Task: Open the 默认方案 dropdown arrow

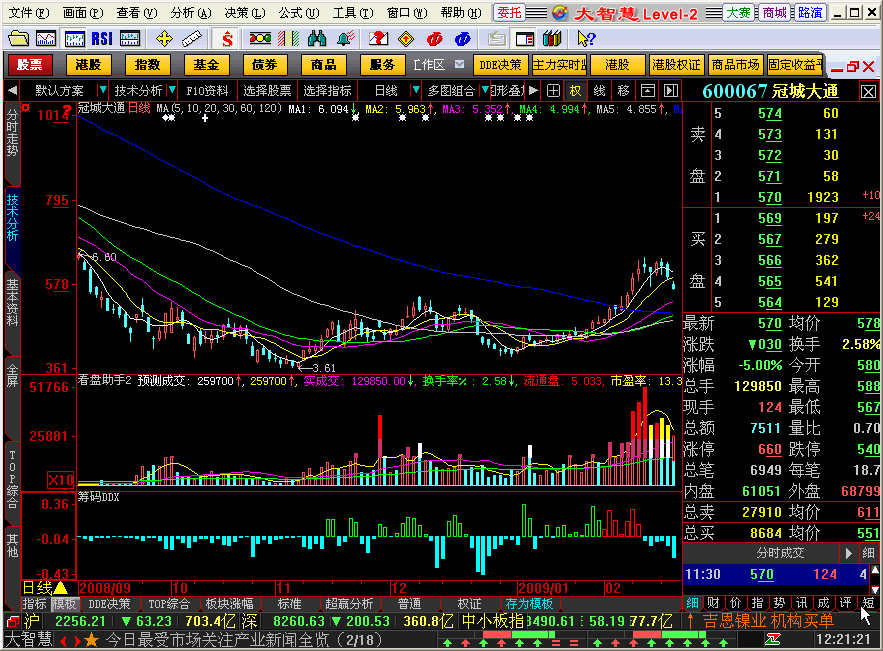Action: [102, 90]
